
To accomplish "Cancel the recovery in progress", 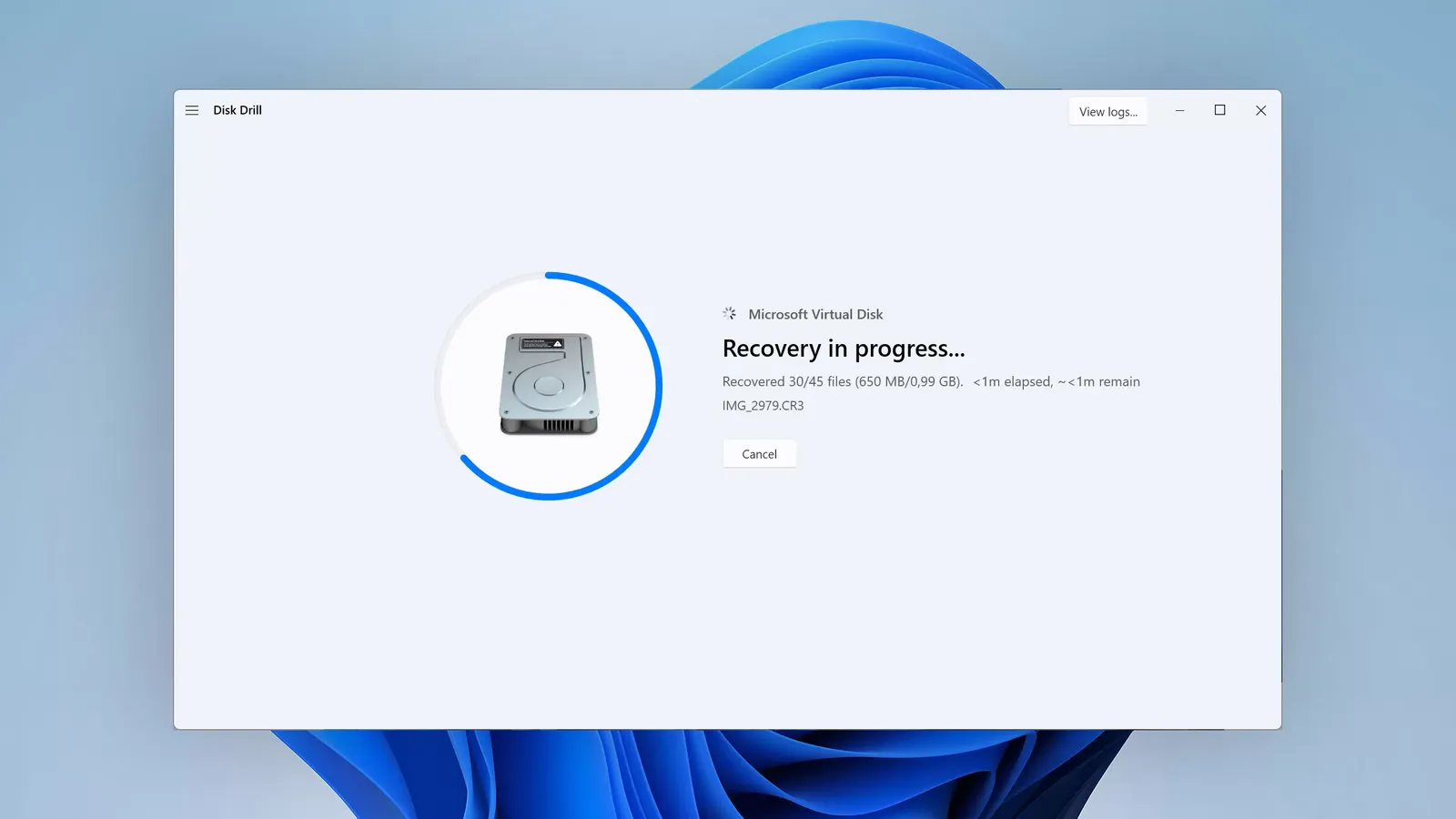I will pos(759,454).
